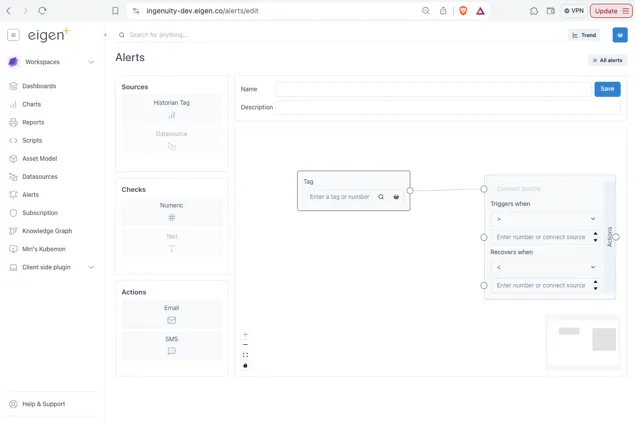Reload the page with refresh icon
635x422 pixels.
pos(42,11)
